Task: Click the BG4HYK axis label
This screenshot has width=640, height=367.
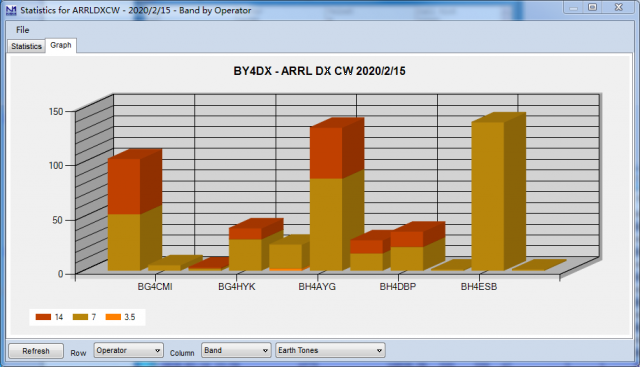Action: 237,287
